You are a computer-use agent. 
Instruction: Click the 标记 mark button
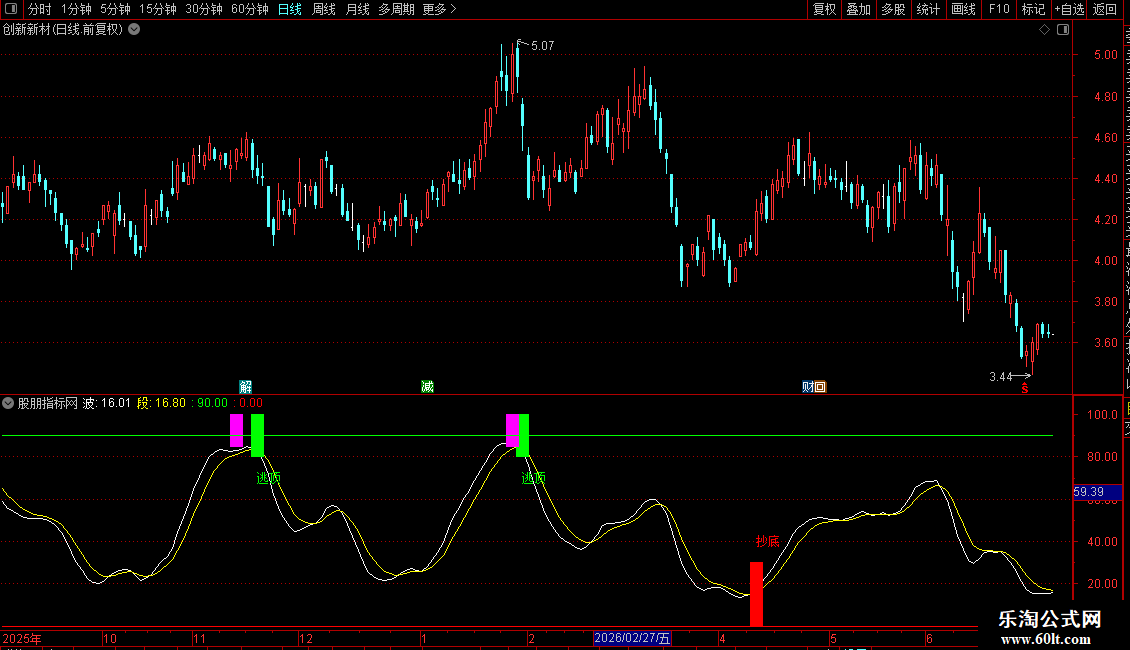[1033, 9]
